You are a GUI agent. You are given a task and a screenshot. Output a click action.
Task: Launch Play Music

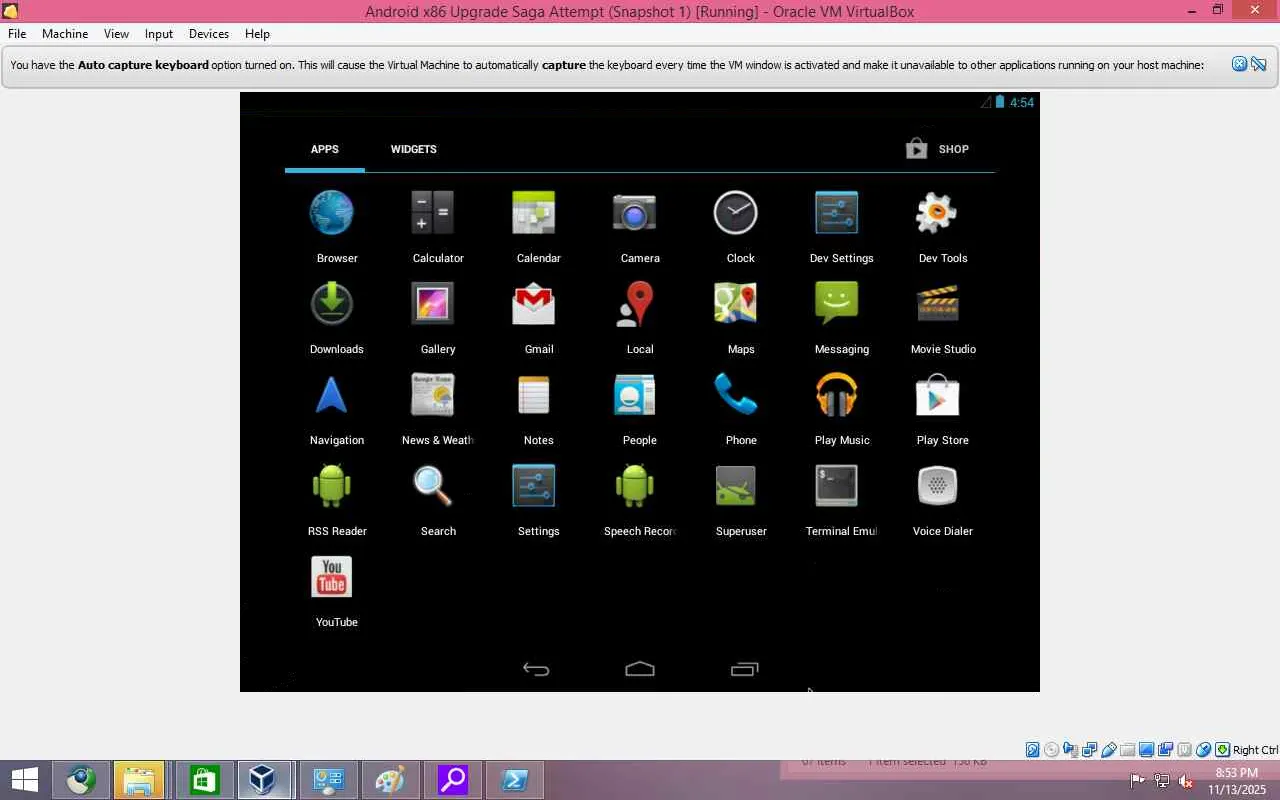click(x=837, y=396)
